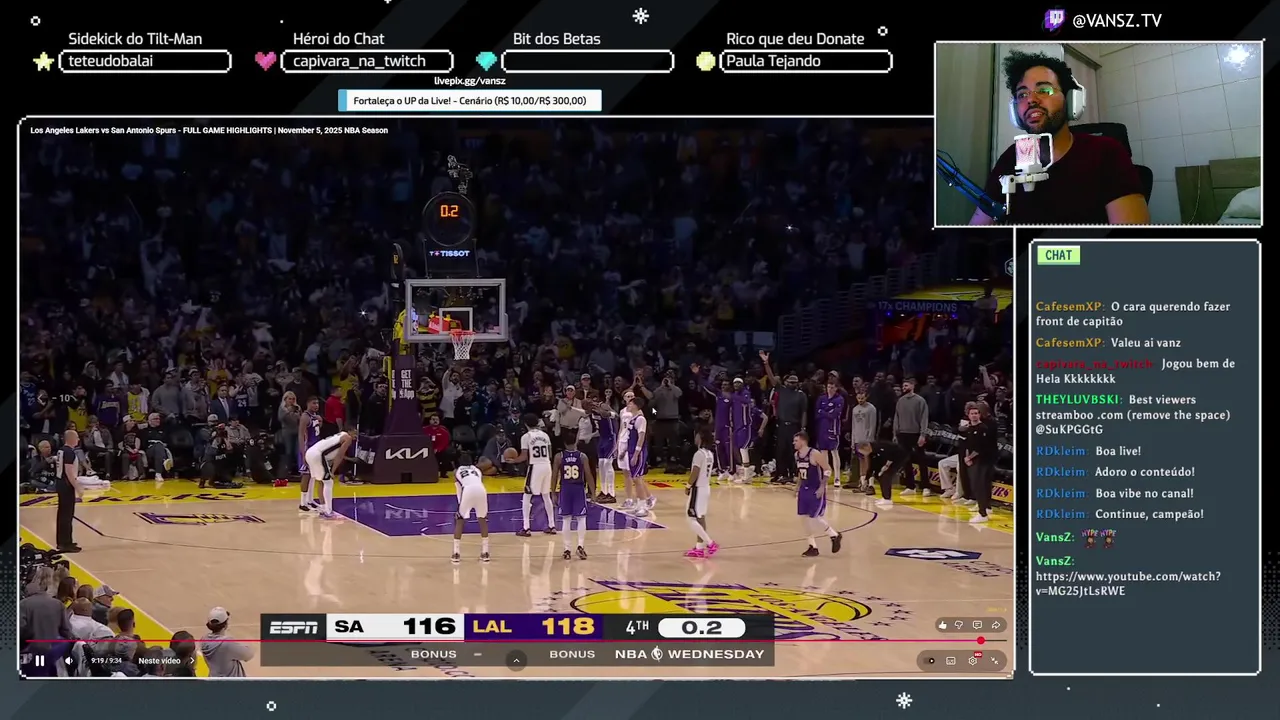
Task: Click the 'Paula Tejando' donor field
Action: click(806, 61)
